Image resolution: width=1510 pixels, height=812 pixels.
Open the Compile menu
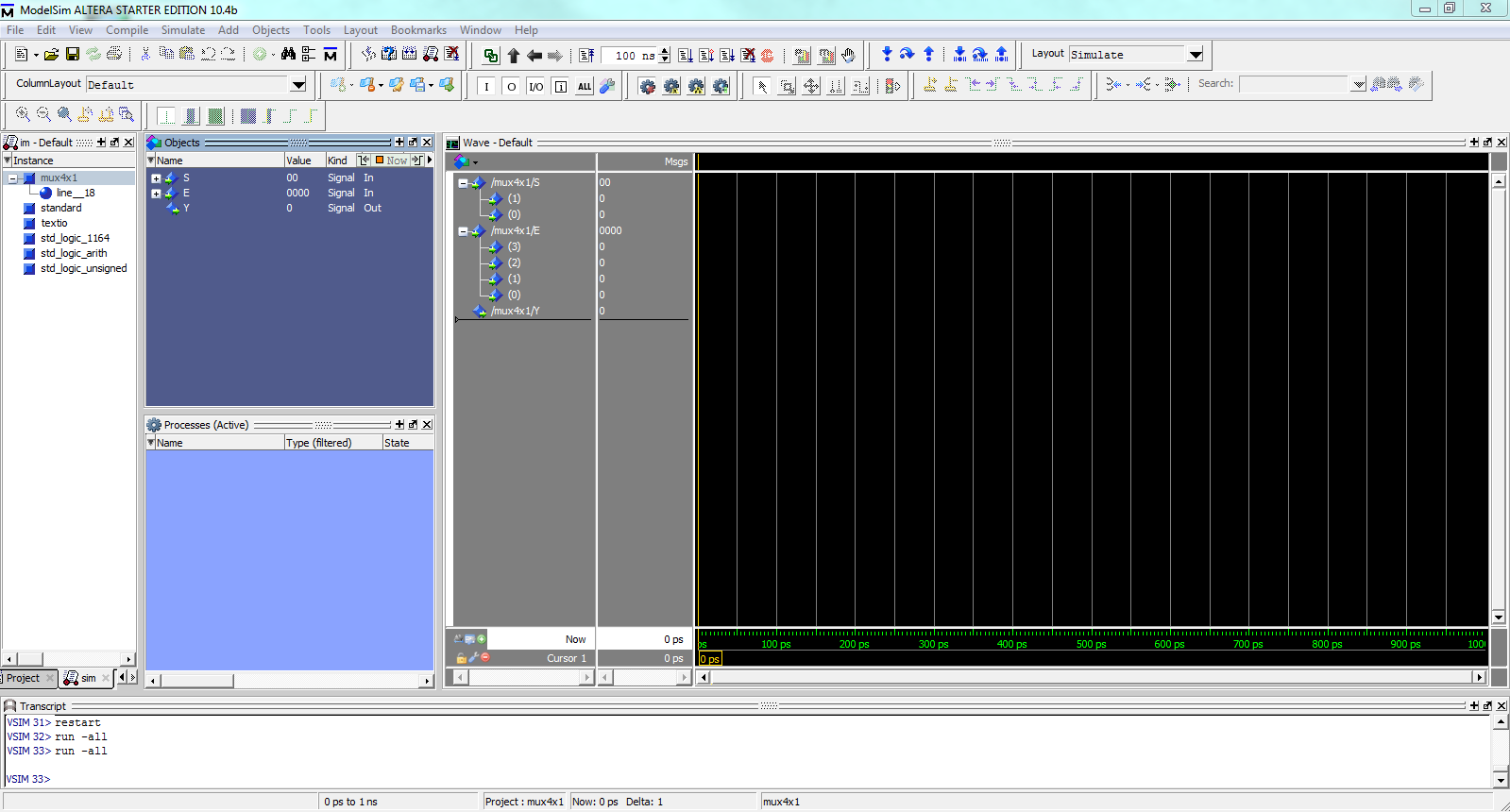tap(127, 30)
